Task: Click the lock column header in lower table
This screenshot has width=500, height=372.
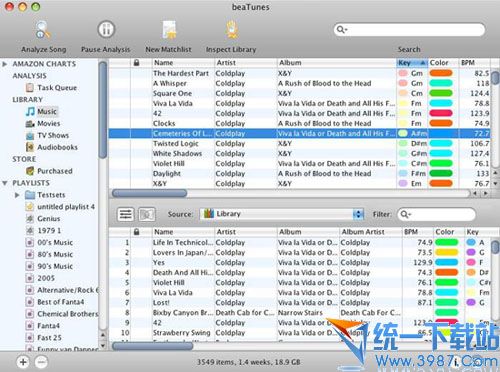Action: pos(136,232)
